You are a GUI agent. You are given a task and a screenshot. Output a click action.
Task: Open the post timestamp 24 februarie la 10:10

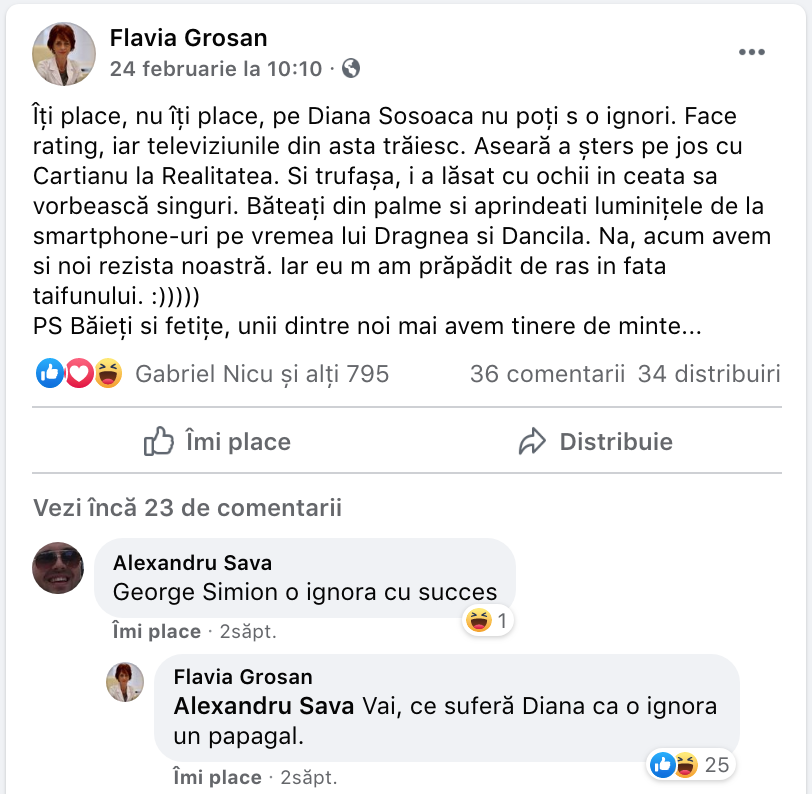(x=216, y=69)
